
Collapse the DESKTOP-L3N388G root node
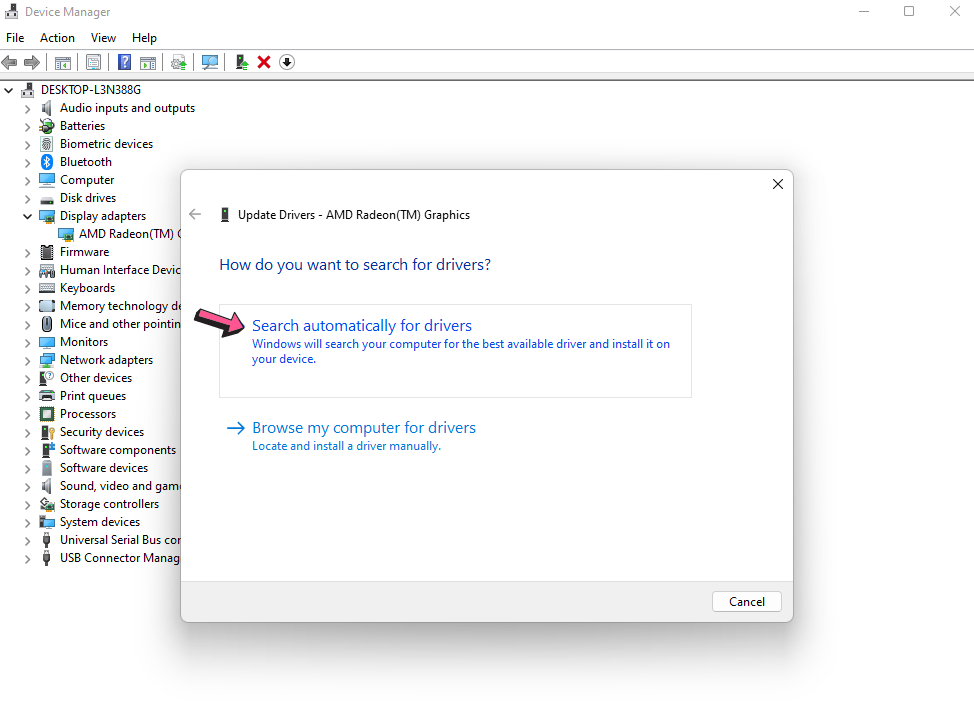(x=9, y=90)
